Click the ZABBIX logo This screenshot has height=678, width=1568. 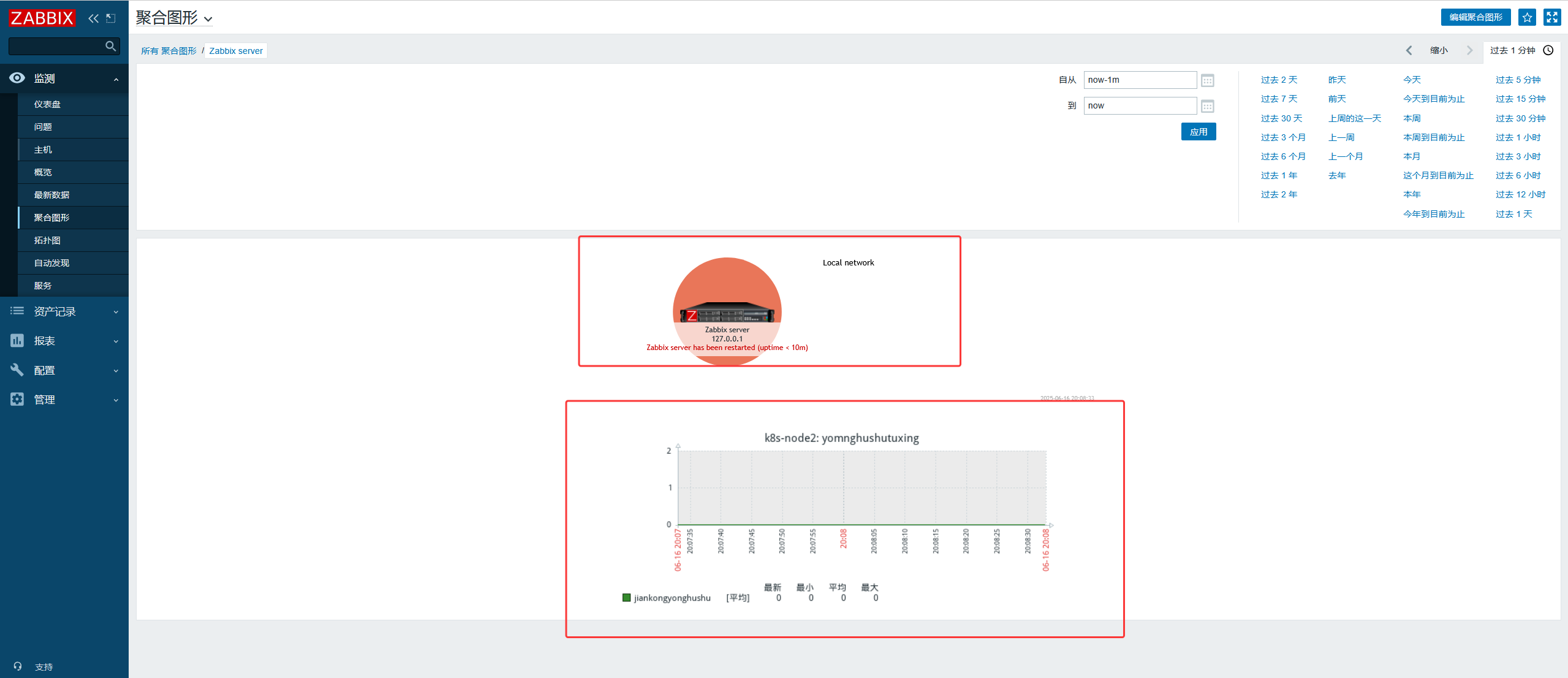click(42, 18)
